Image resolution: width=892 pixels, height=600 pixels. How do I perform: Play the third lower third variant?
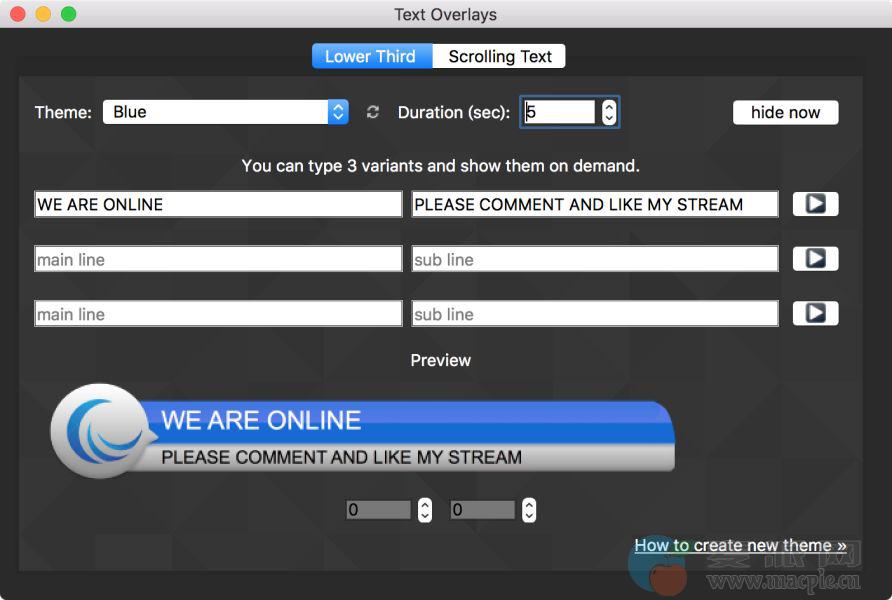click(x=815, y=314)
